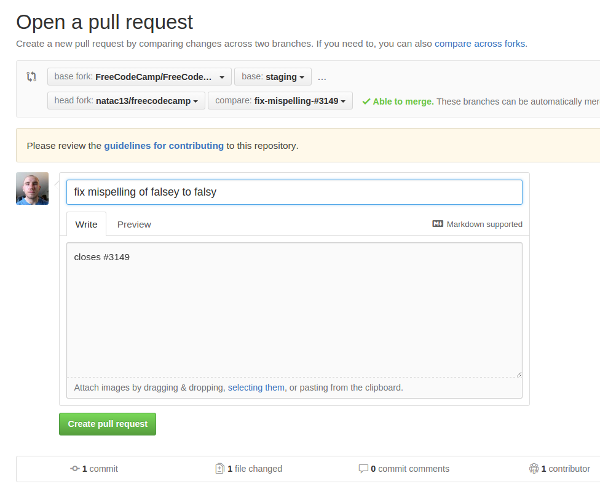This screenshot has height=489, width=600.
Task: Open the head fork natac13/freecodecamp dropdown
Action: click(x=125, y=101)
